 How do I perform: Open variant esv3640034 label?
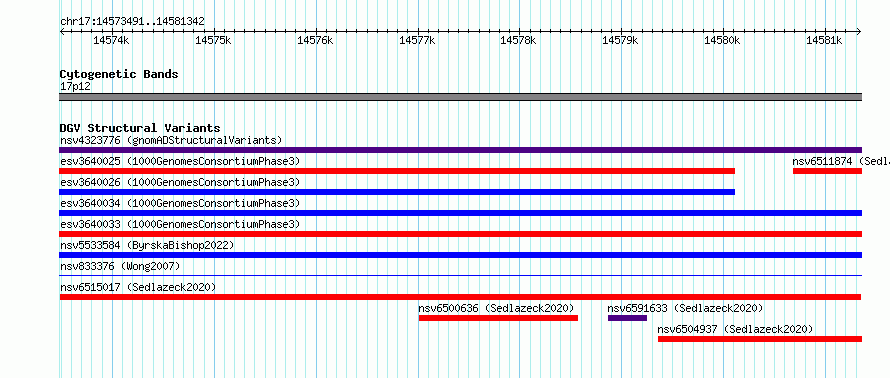[x=180, y=203]
